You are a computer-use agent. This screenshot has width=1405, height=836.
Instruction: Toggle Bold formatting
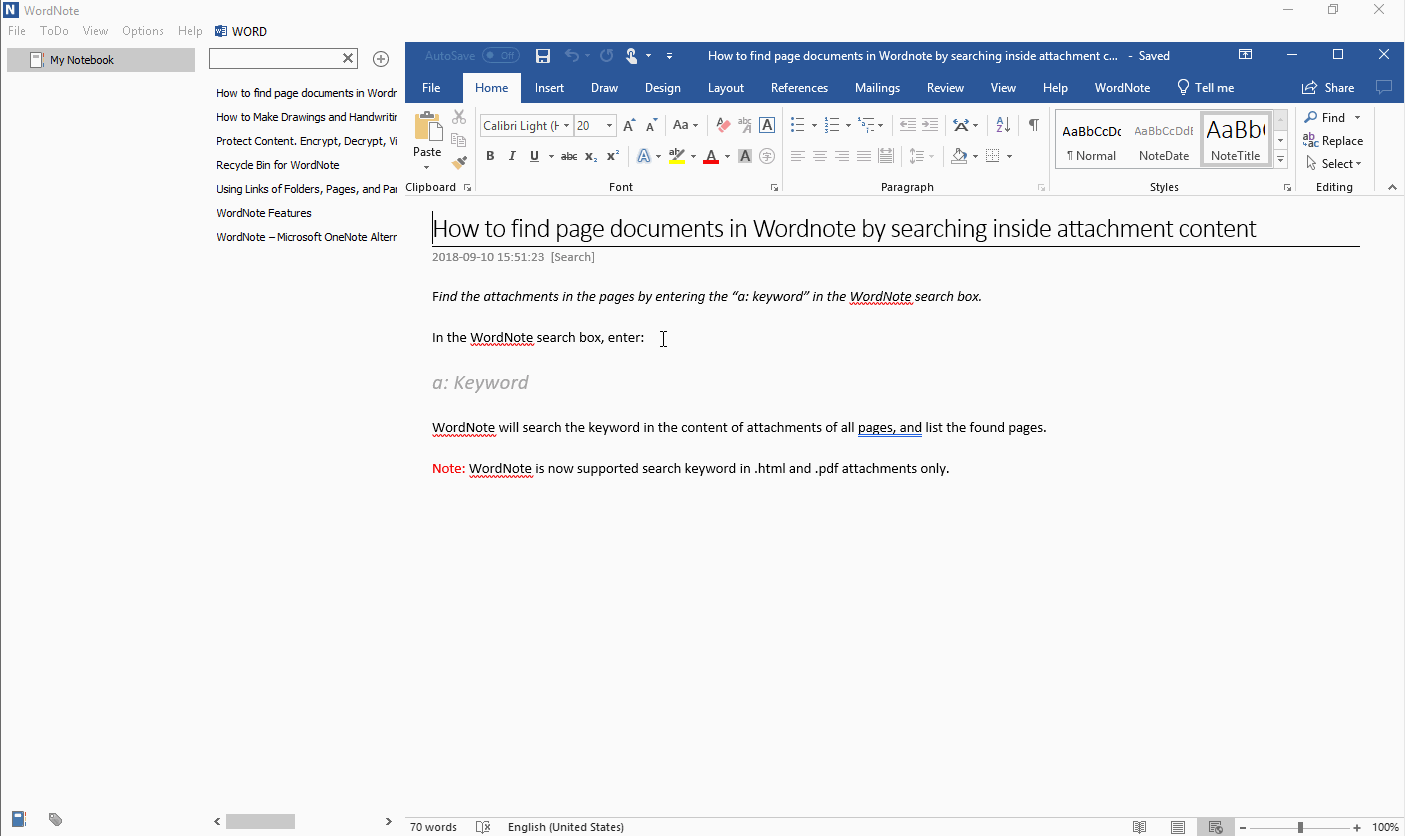coord(490,156)
